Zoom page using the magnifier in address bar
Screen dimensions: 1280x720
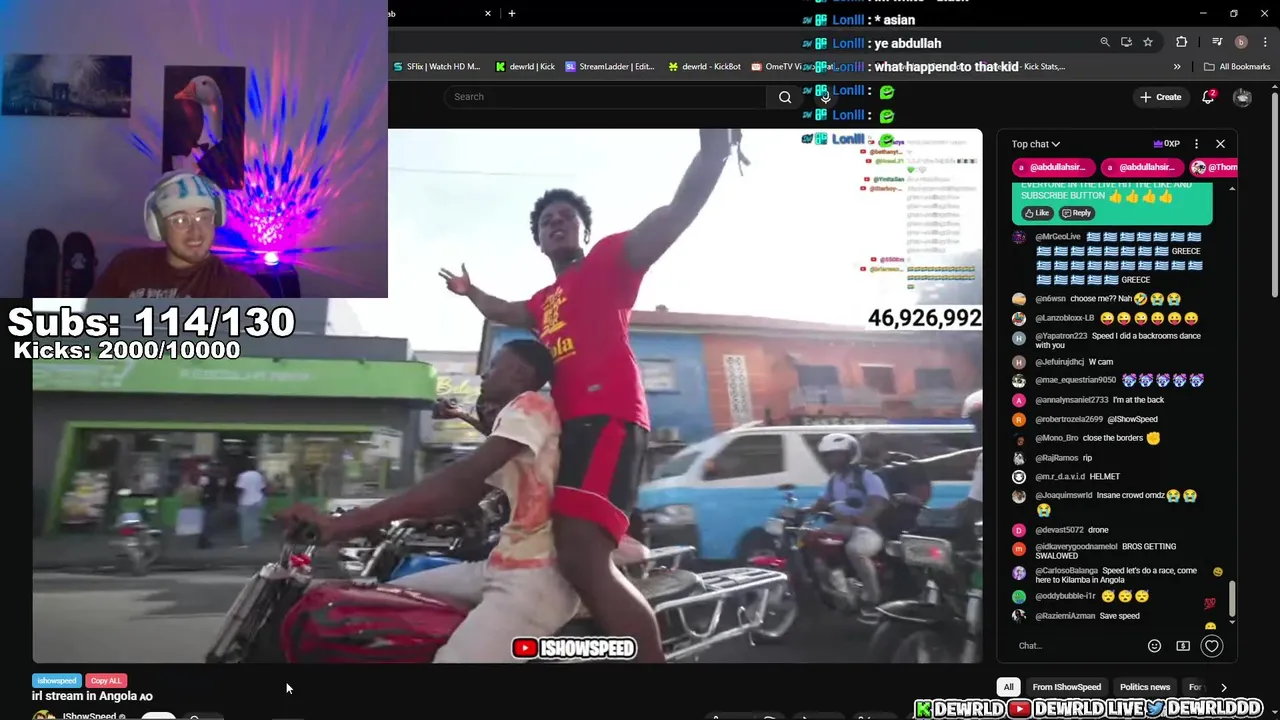[1105, 42]
